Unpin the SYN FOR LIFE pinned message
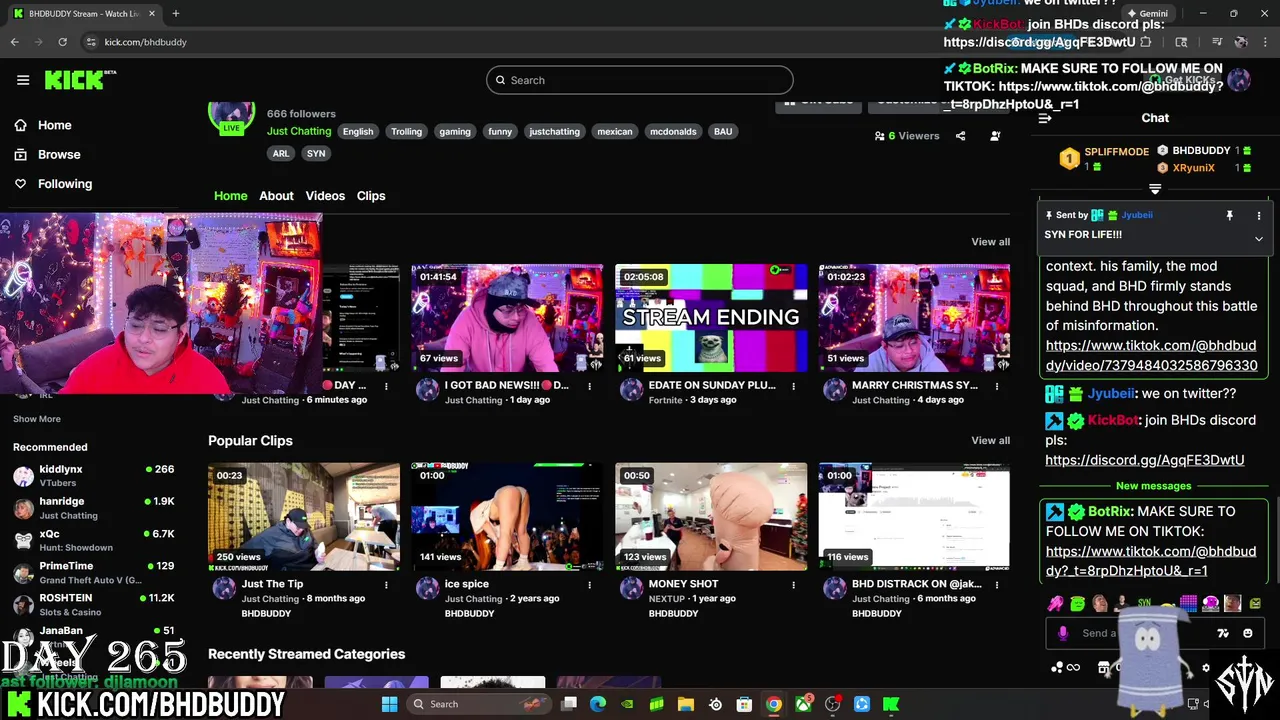 [x=1230, y=215]
